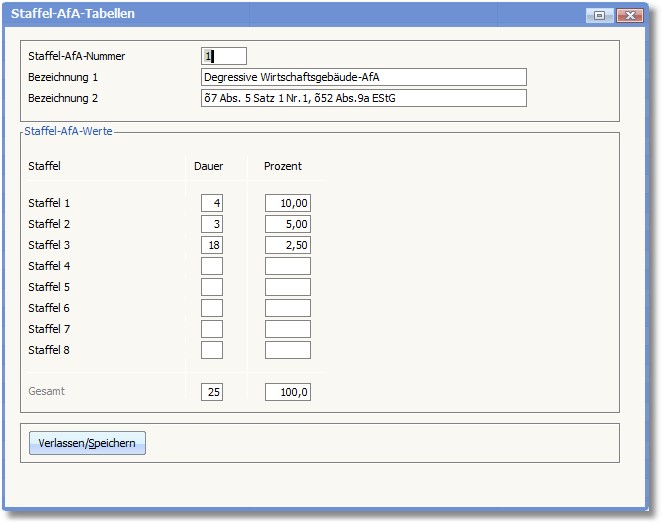Click the Verlassen/Speichern button

click(x=88, y=443)
